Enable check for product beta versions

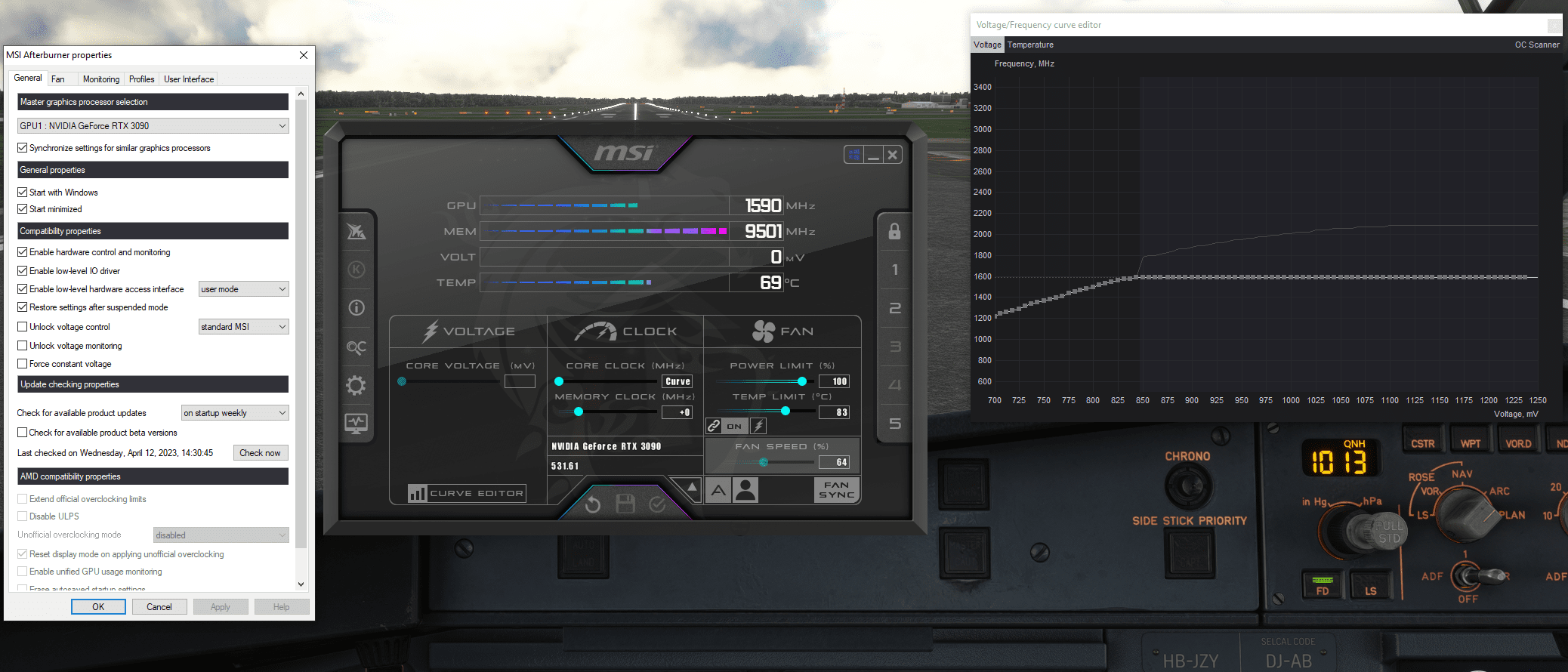(23, 433)
